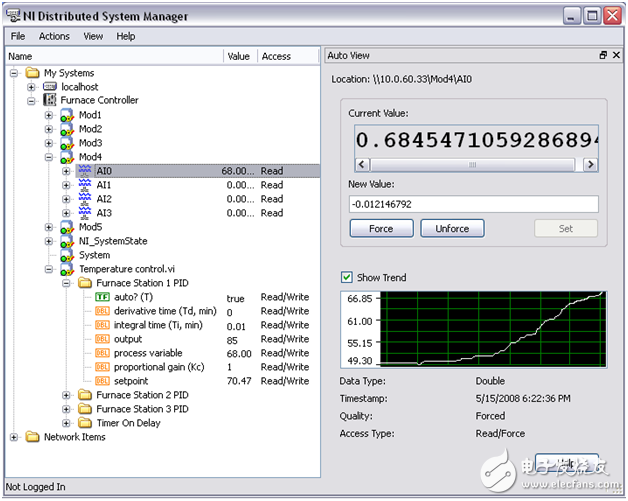
Task: Click the Unforce button
Action: [452, 228]
